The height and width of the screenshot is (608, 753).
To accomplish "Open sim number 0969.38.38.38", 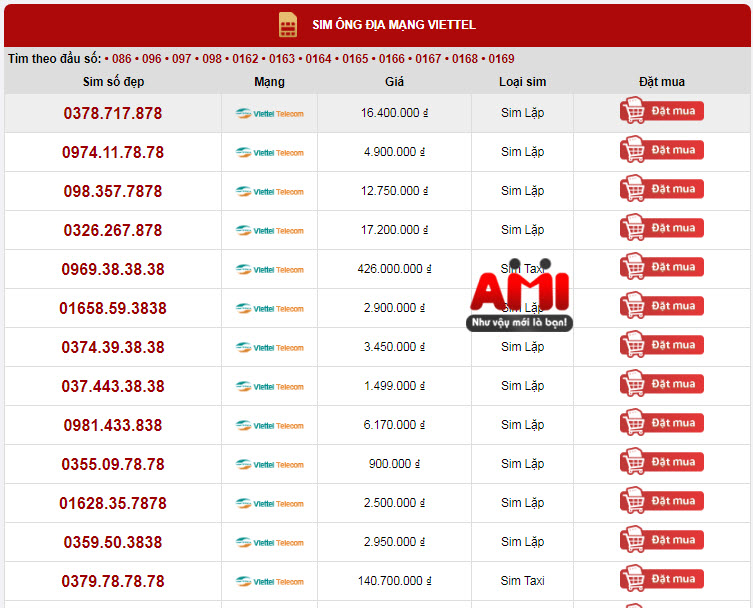I will (113, 269).
